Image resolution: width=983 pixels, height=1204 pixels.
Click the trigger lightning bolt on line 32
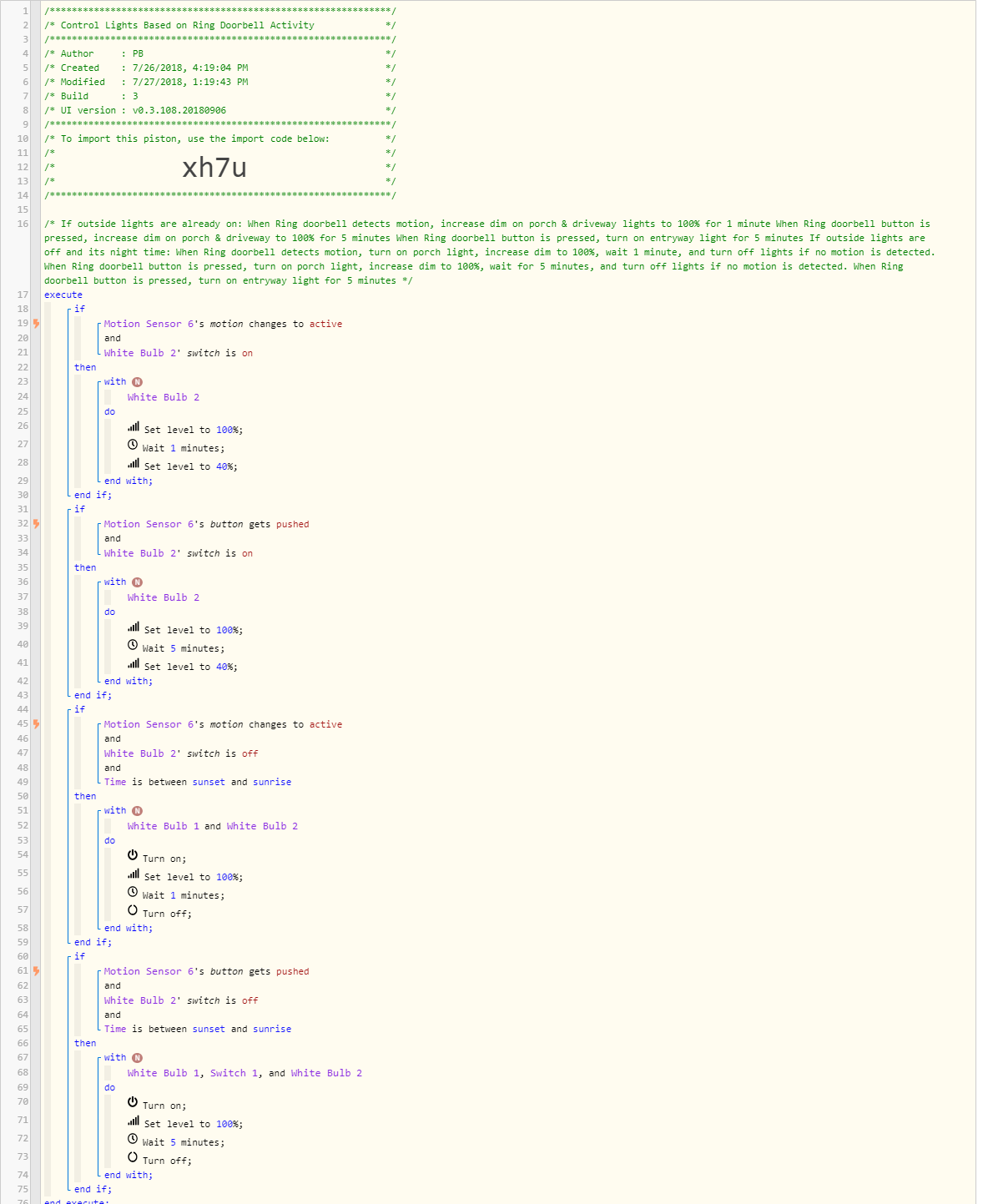point(36,523)
